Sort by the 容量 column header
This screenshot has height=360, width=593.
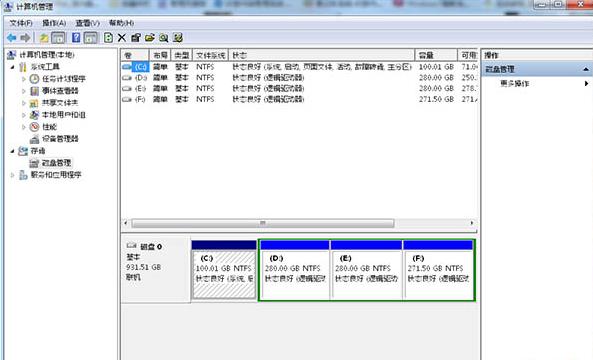(436, 55)
